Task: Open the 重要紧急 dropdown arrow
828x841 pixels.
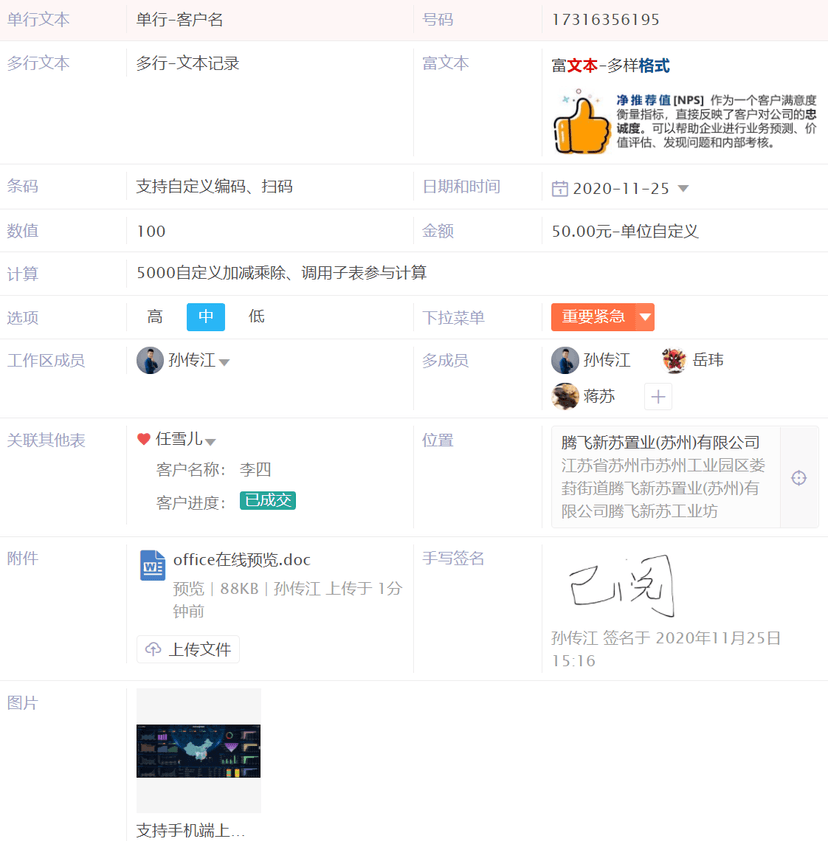Action: (x=645, y=318)
